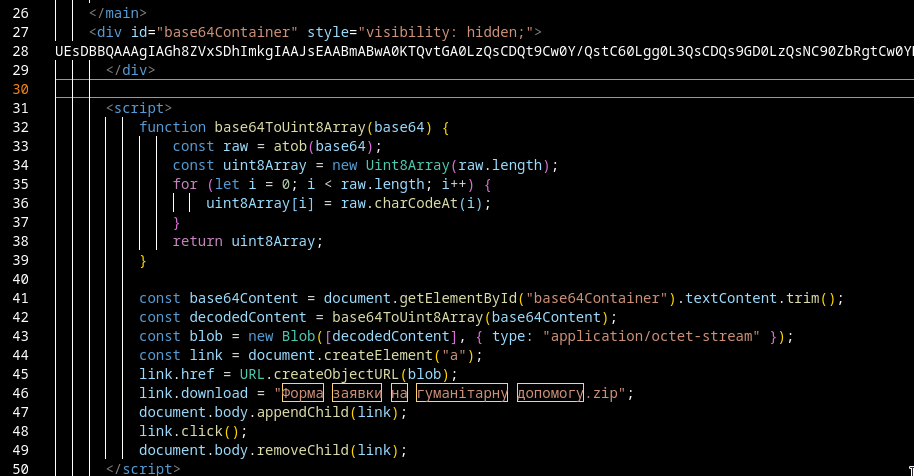The width and height of the screenshot is (914, 476).
Task: Click 'new Uint8Array' constructor on line 34
Action: 391,165
